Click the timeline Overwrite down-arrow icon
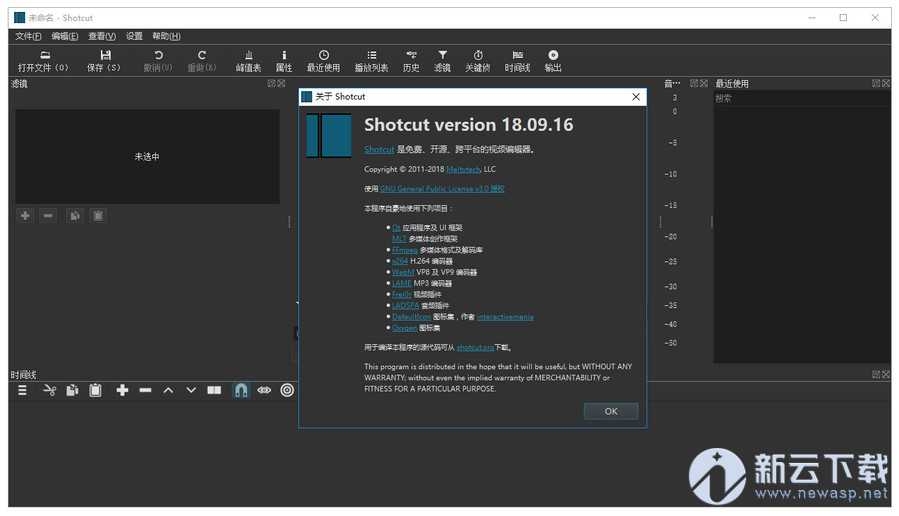The width and height of the screenshot is (899, 516). point(191,390)
